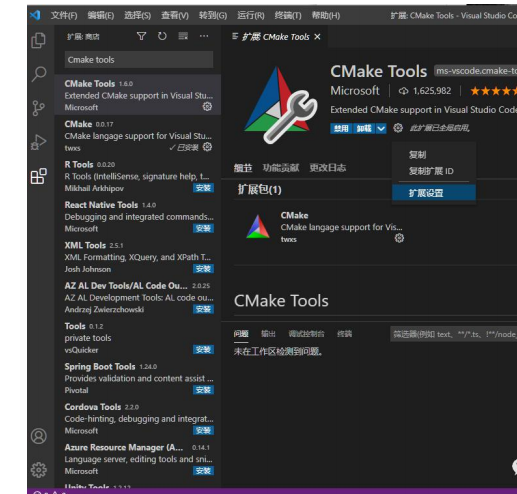Open the Manage gear in activity bar
This screenshot has width=517, height=494.
point(39,470)
